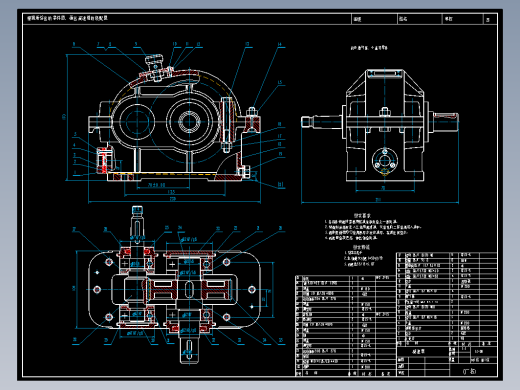520x390 pixels.
Task: Click the breather cap atop the front view housing
Action: pyautogui.click(x=154, y=68)
